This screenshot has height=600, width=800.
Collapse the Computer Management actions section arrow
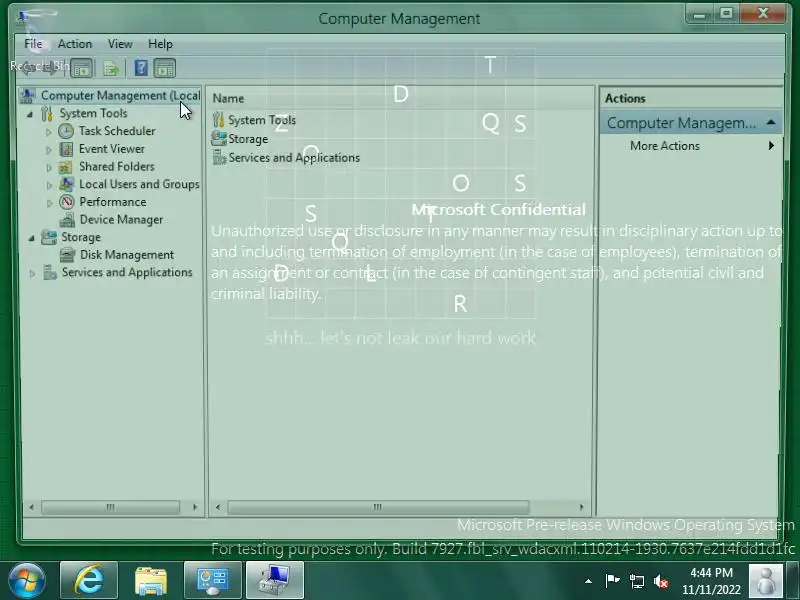pos(771,122)
